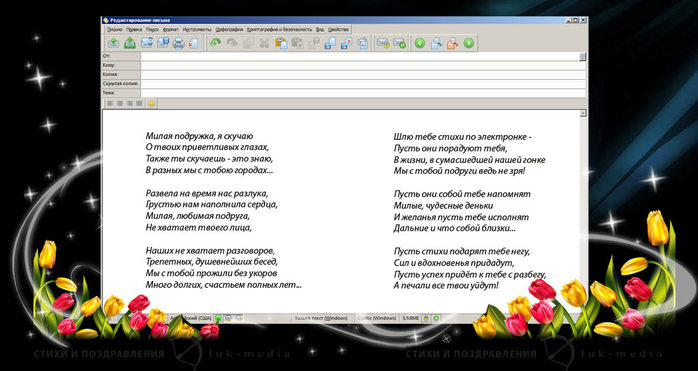Click the green right-arrow round button
Image resolution: width=698 pixels, height=371 pixels.
point(469,43)
